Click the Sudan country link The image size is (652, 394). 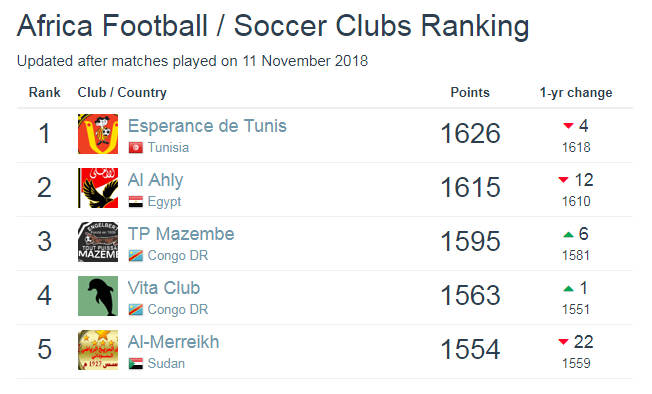click(166, 364)
